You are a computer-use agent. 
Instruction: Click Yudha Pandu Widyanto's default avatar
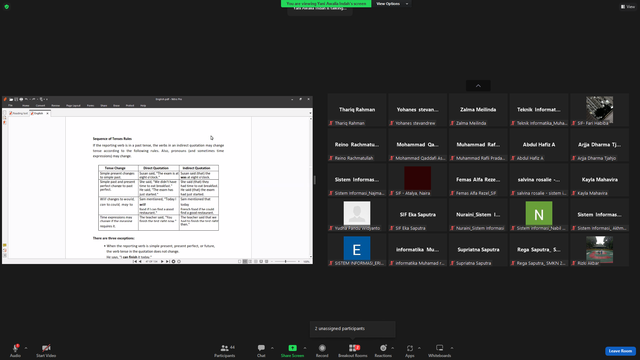pos(357,213)
